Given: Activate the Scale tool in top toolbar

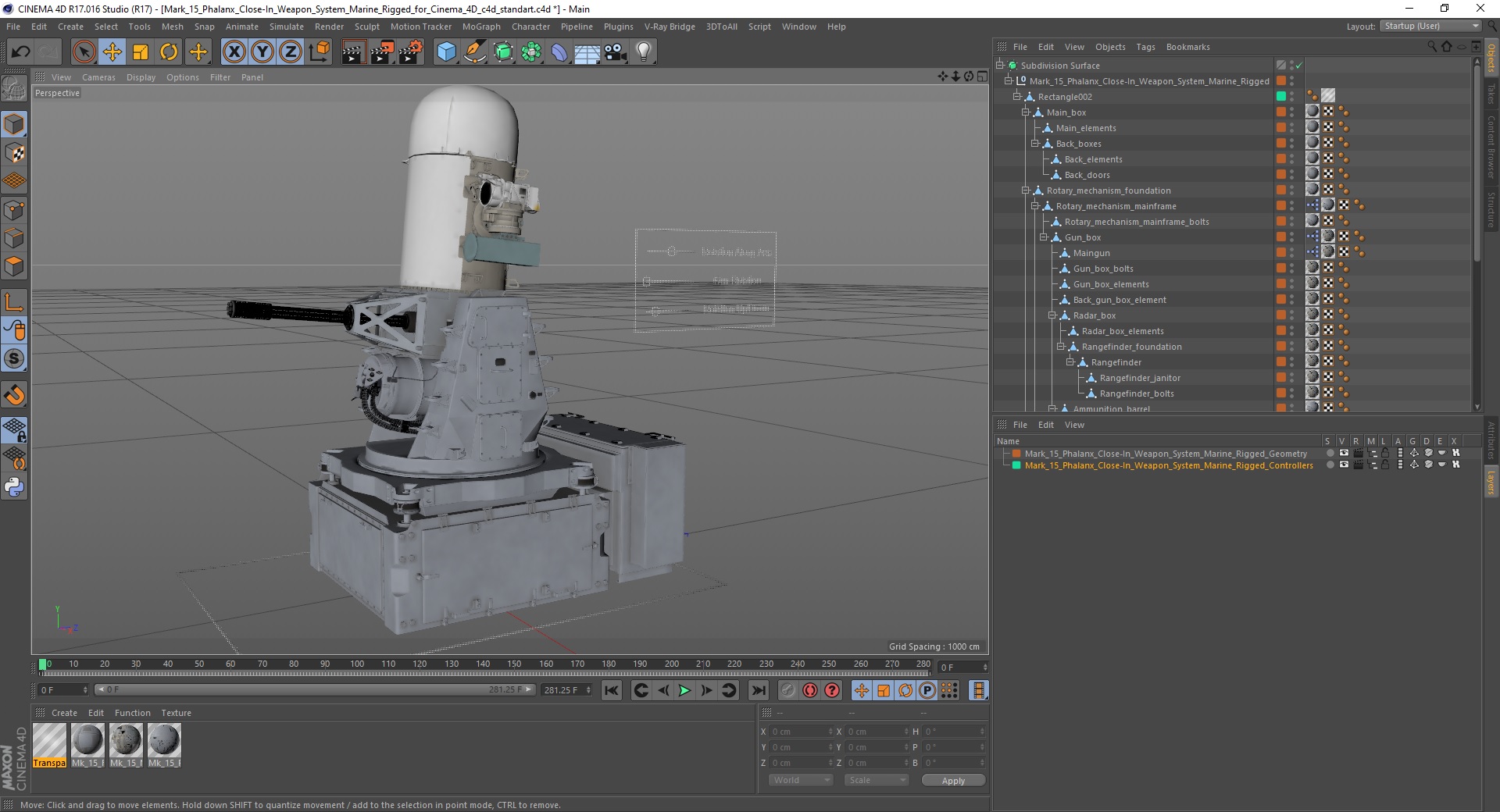Looking at the screenshot, I should point(141,52).
